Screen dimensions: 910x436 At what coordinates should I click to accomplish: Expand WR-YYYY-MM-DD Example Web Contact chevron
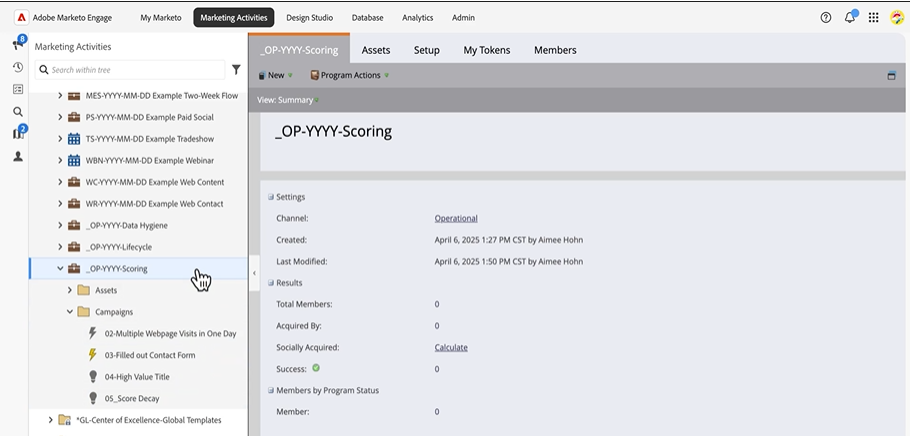pos(60,204)
